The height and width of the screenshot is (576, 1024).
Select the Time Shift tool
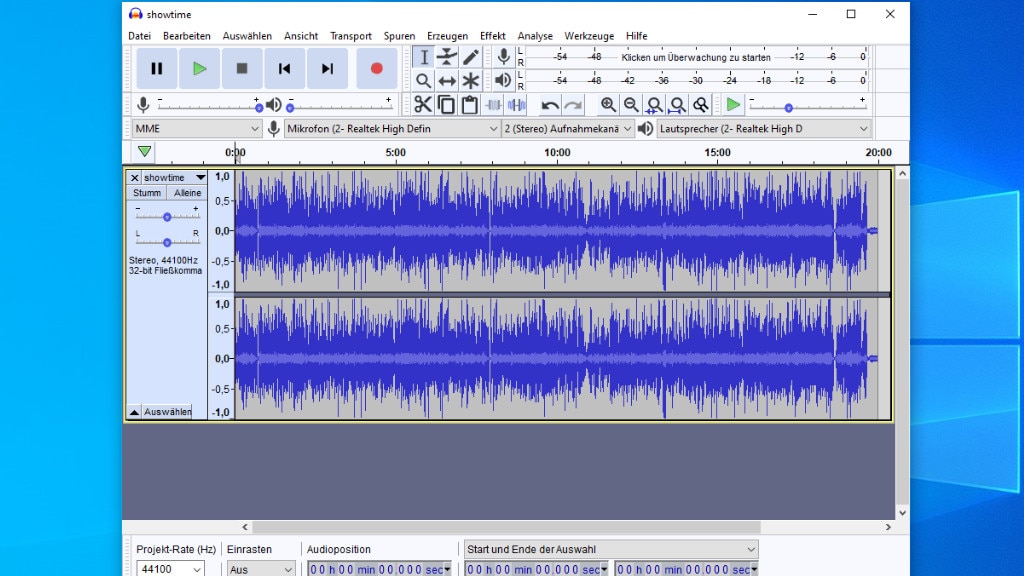pyautogui.click(x=447, y=81)
